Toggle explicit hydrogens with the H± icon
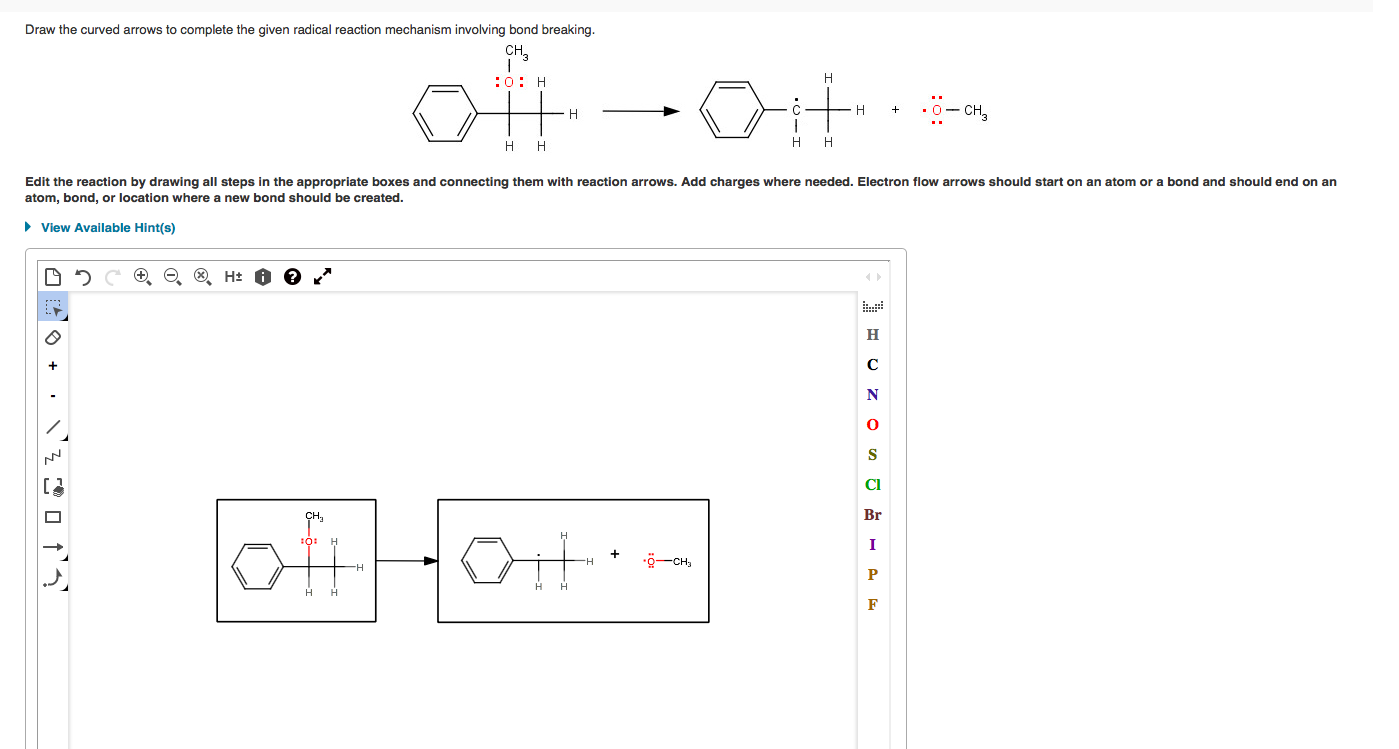The width and height of the screenshot is (1399, 749). pos(232,276)
